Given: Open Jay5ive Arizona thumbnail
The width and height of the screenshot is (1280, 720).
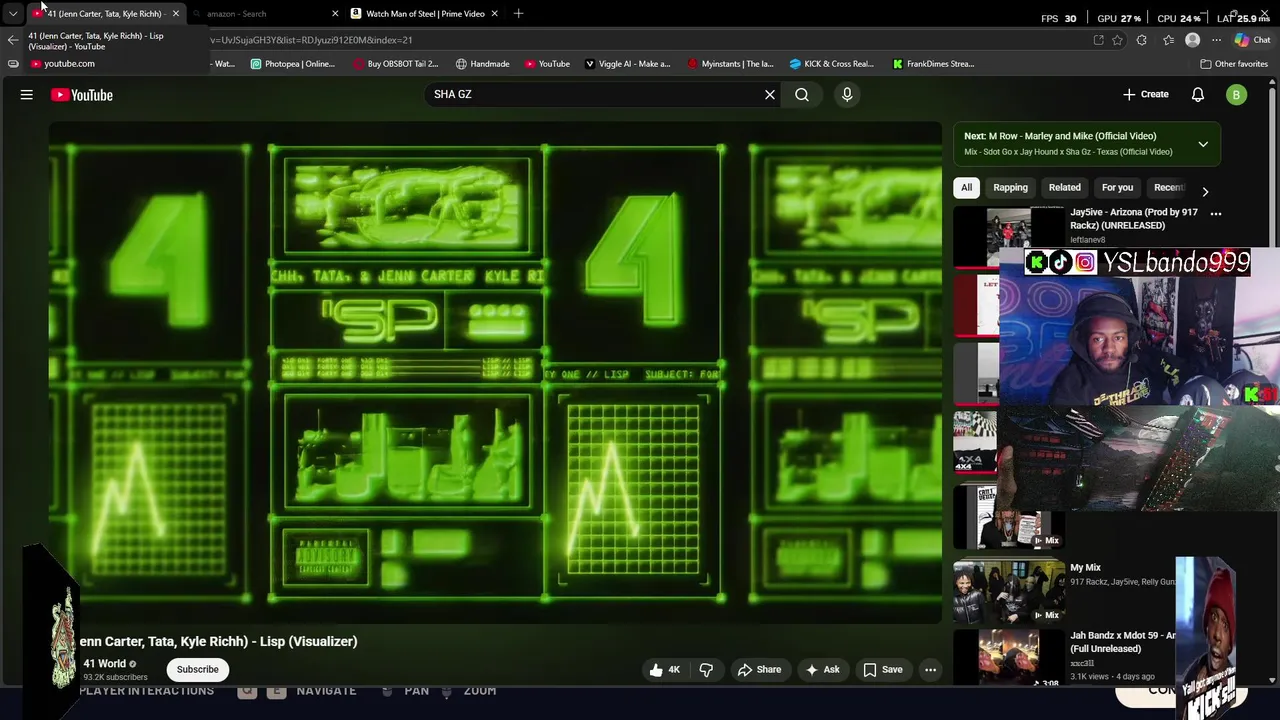Looking at the screenshot, I should [1009, 236].
